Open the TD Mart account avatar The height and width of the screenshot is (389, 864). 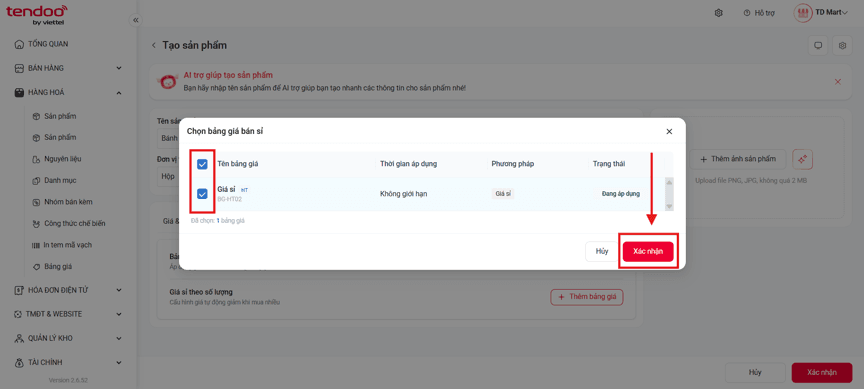[803, 13]
